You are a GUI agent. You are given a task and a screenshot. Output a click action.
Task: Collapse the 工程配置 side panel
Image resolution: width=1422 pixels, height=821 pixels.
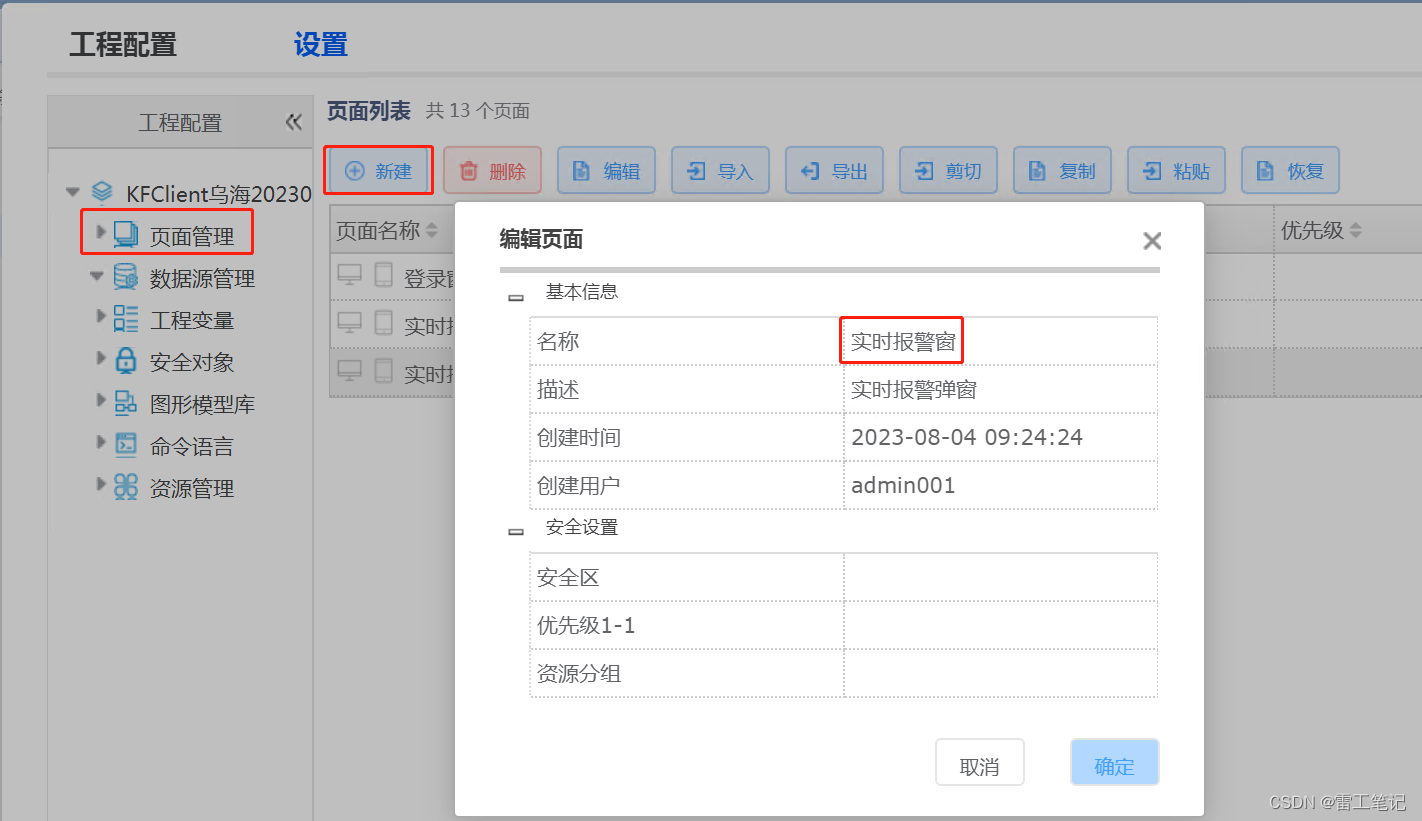point(293,122)
